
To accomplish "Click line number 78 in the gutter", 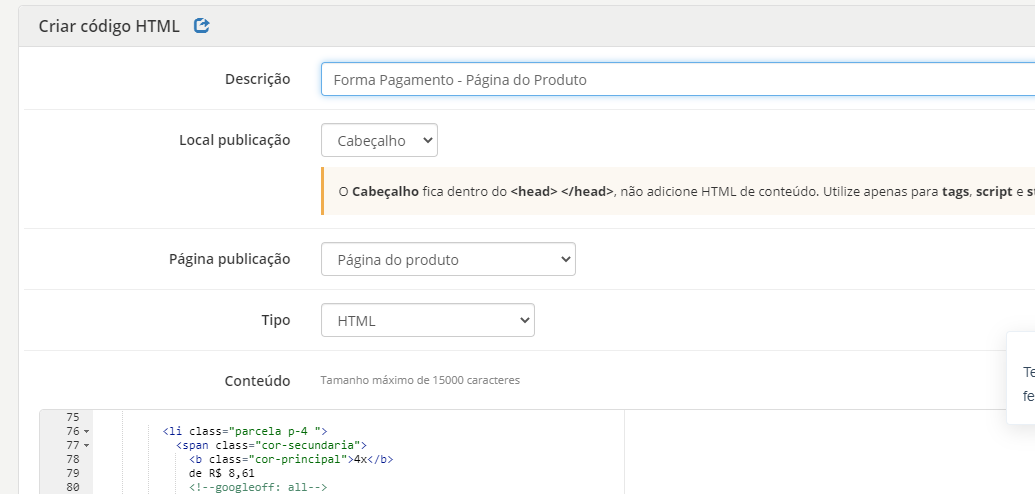I will coord(71,459).
